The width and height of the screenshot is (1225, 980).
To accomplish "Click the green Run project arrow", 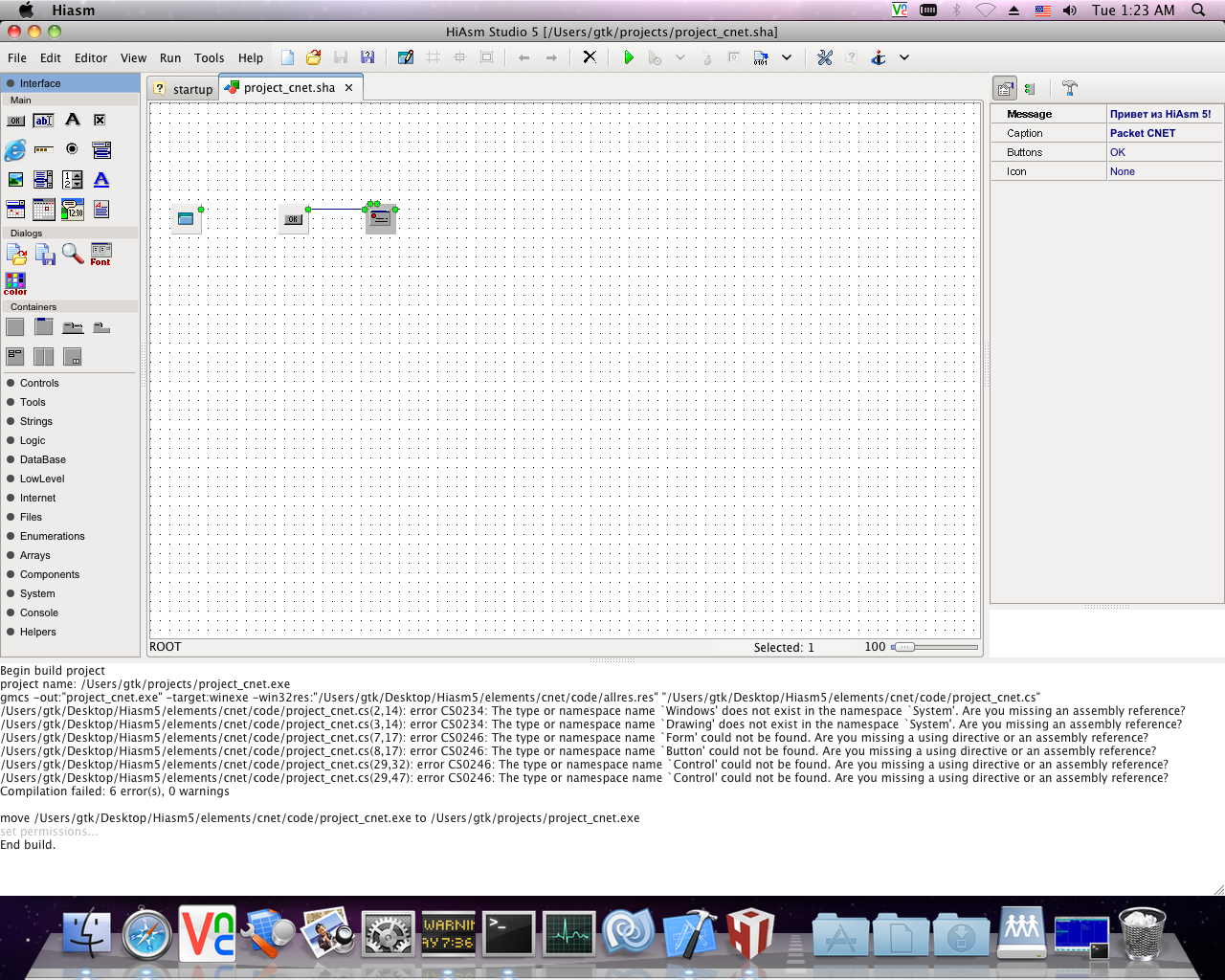I will (628, 57).
